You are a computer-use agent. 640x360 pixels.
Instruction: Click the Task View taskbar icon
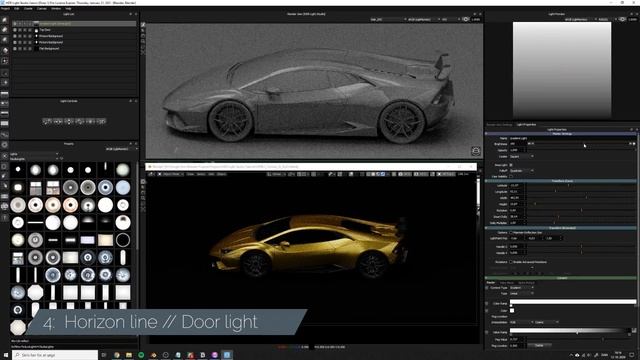click(x=104, y=355)
